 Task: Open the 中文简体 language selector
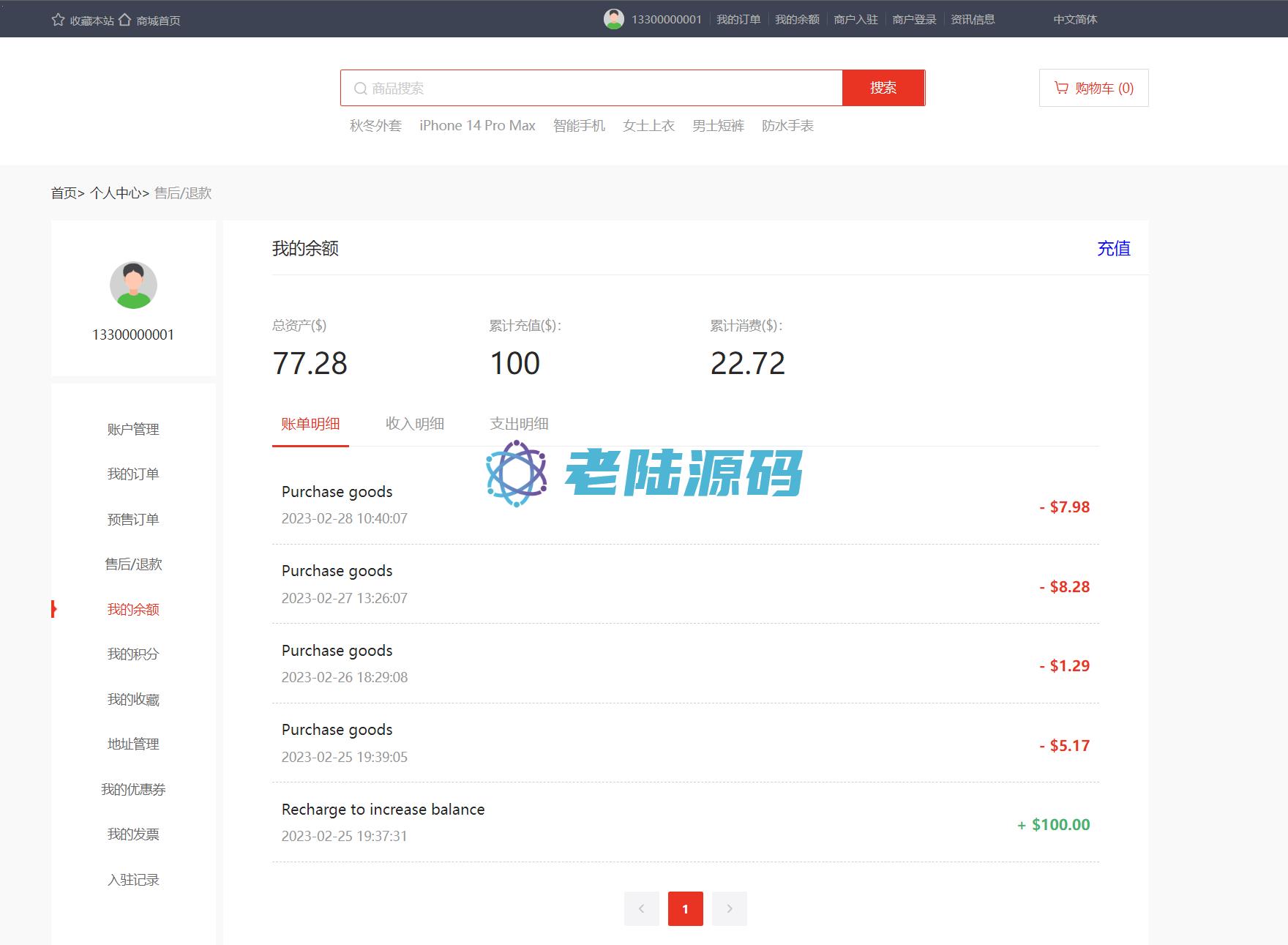tap(1074, 20)
